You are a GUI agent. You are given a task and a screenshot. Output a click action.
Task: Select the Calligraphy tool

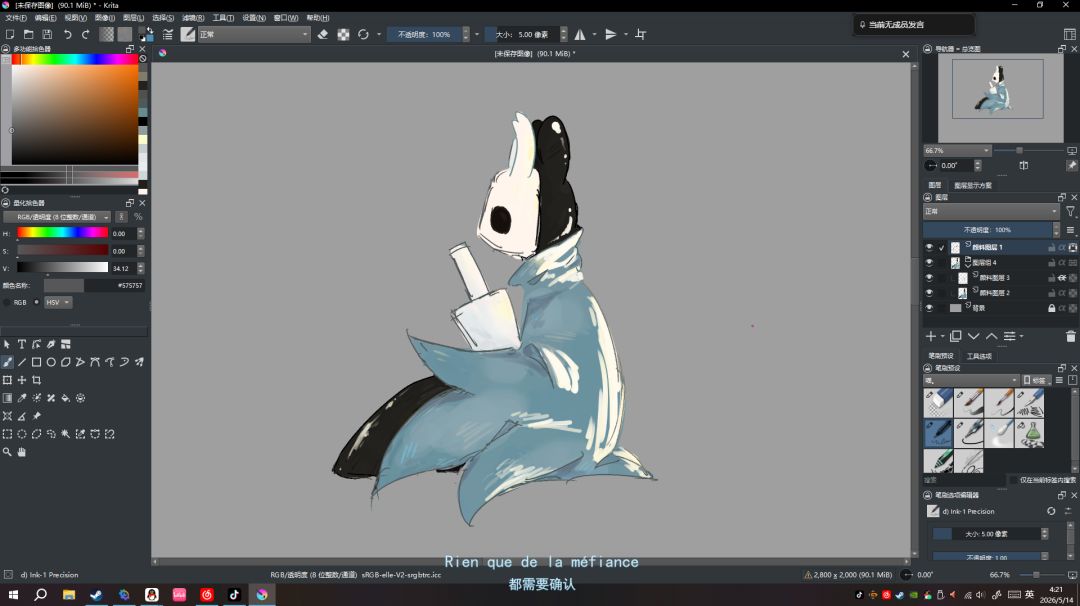pyautogui.click(x=51, y=344)
